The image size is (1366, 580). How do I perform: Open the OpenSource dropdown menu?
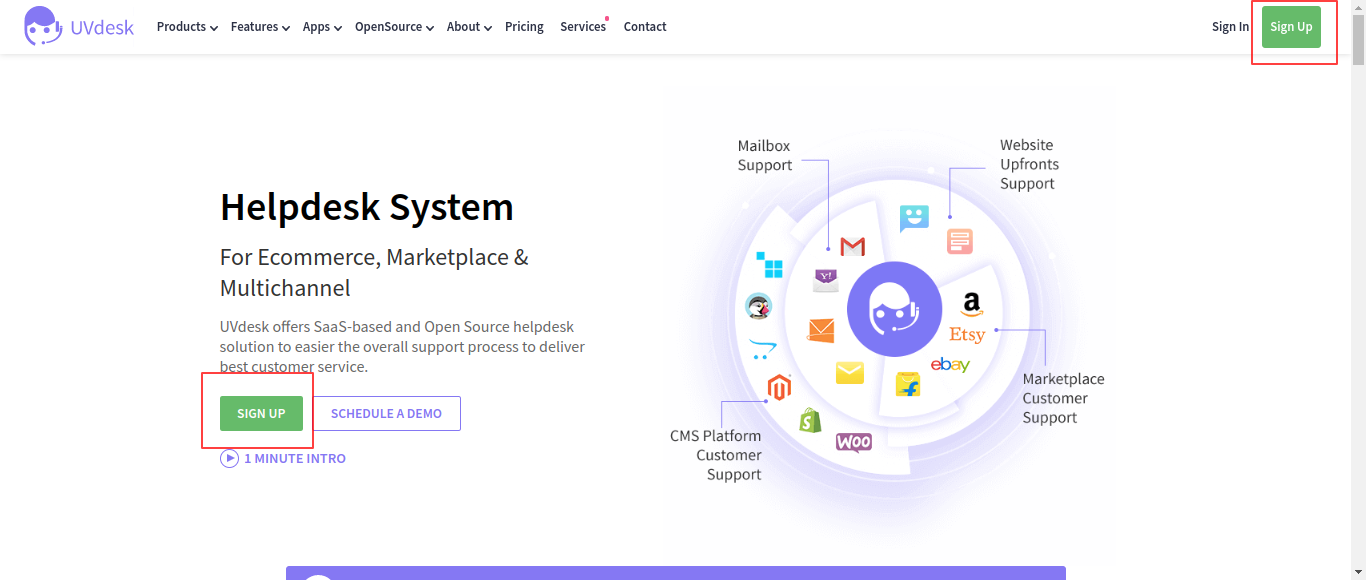[x=394, y=27]
